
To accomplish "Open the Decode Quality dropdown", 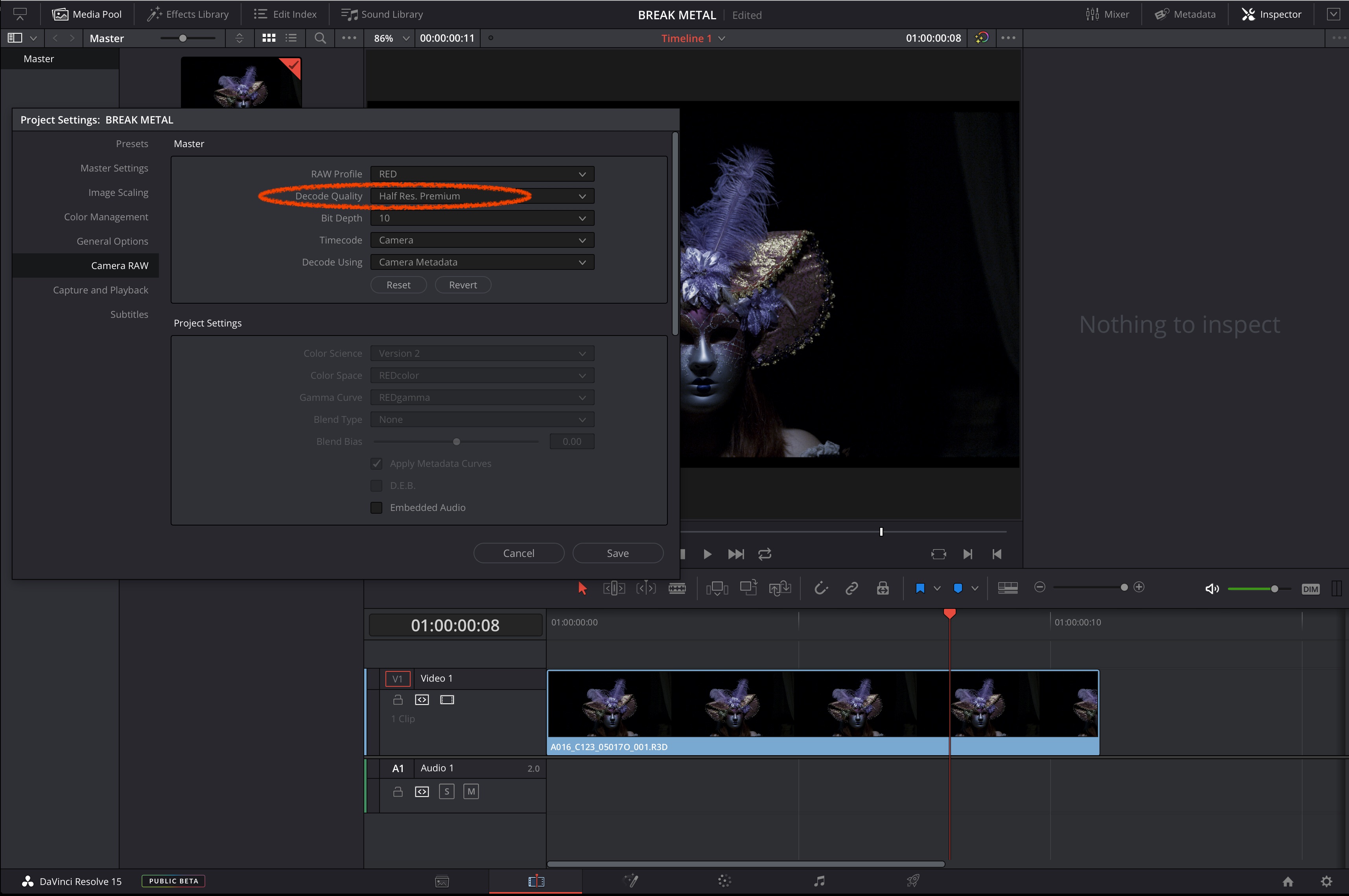I will point(482,196).
